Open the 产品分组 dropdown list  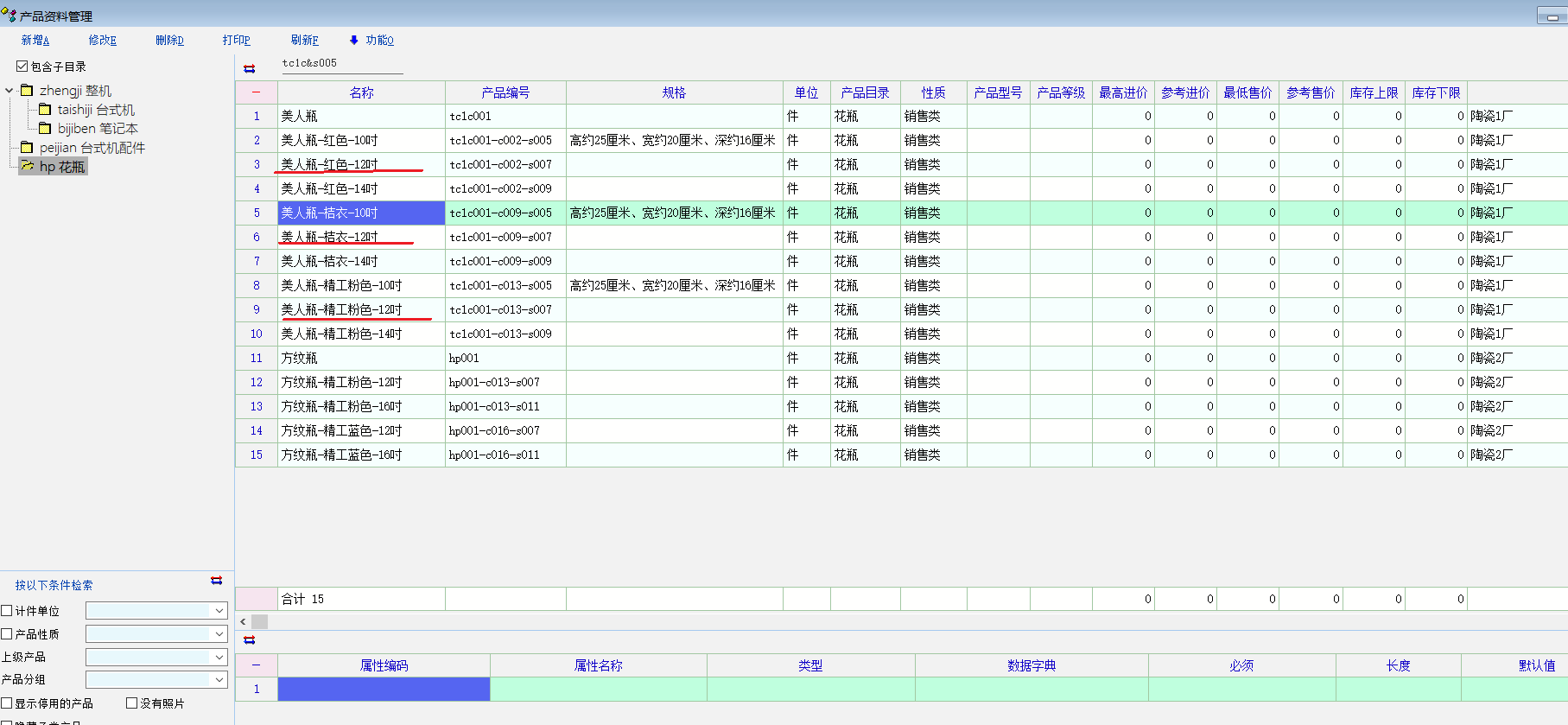coord(219,680)
